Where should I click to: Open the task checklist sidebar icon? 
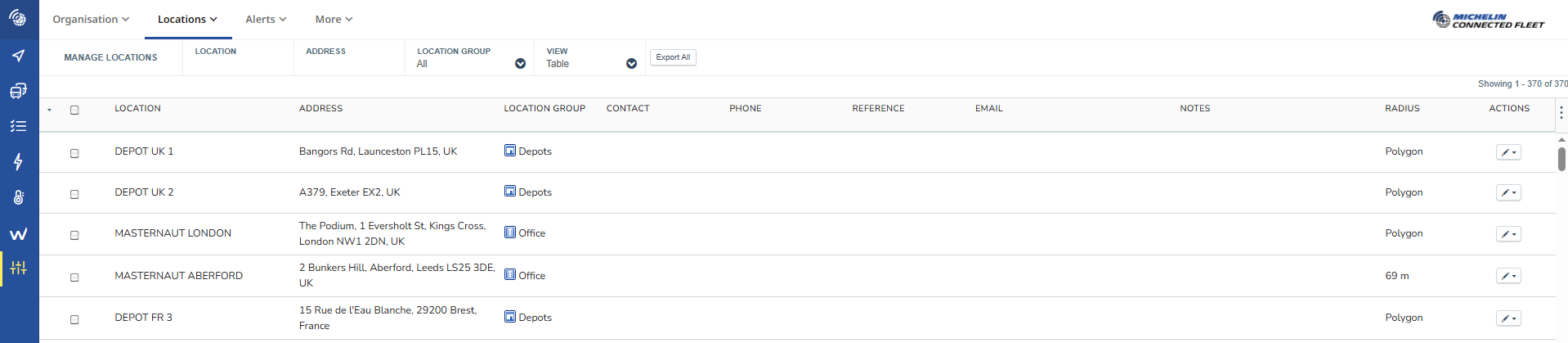pos(18,126)
